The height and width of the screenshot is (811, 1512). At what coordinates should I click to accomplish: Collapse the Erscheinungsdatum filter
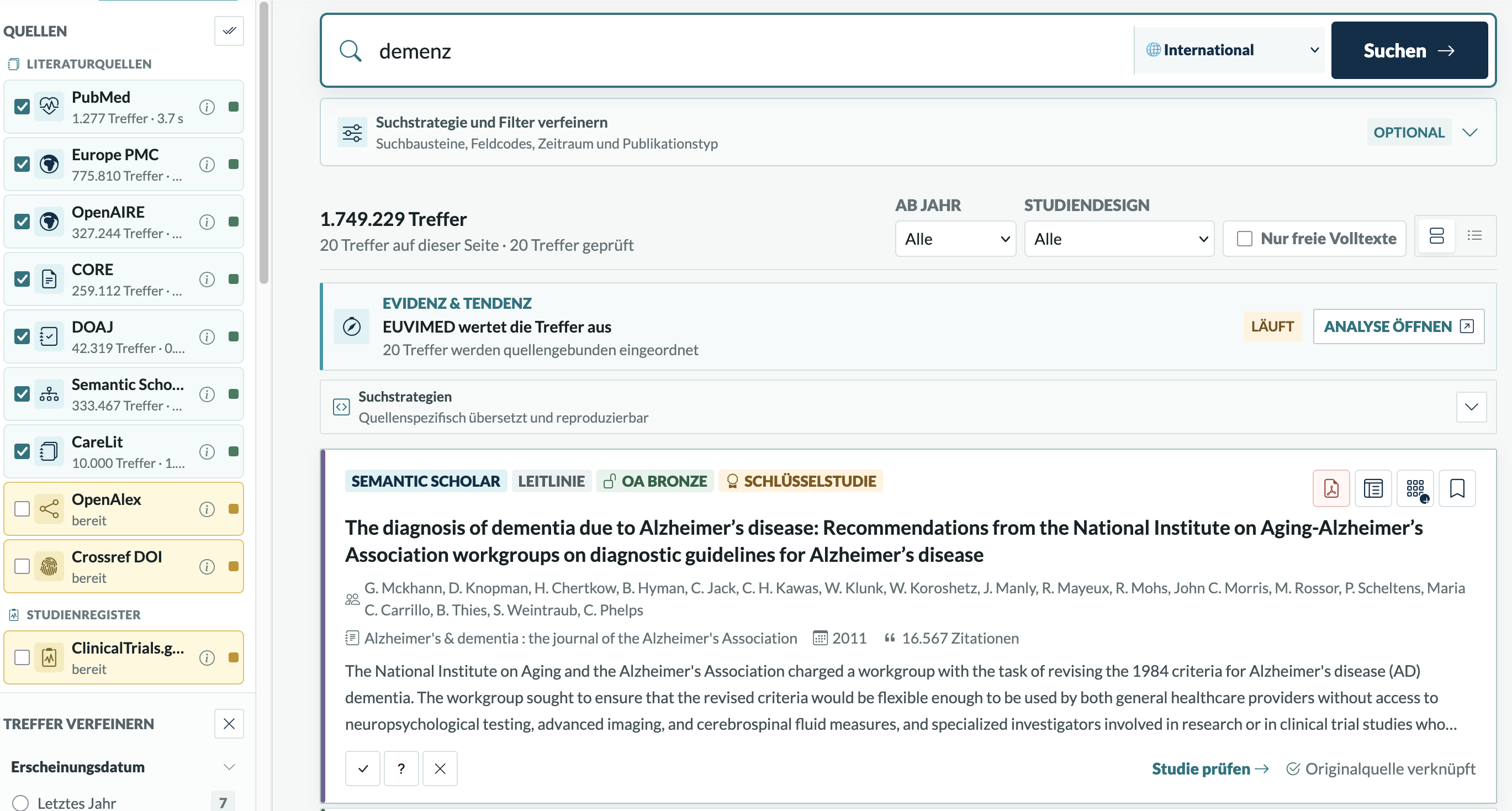click(230, 767)
